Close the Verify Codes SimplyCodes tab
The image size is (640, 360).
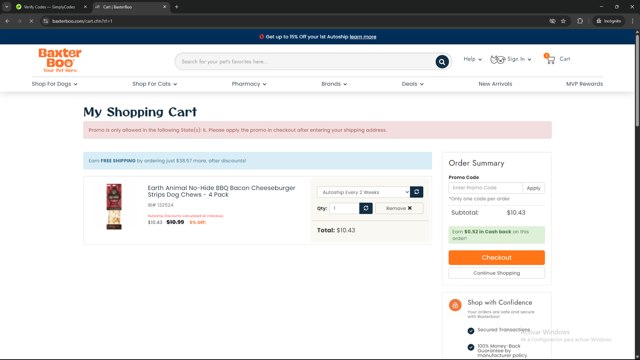point(85,7)
